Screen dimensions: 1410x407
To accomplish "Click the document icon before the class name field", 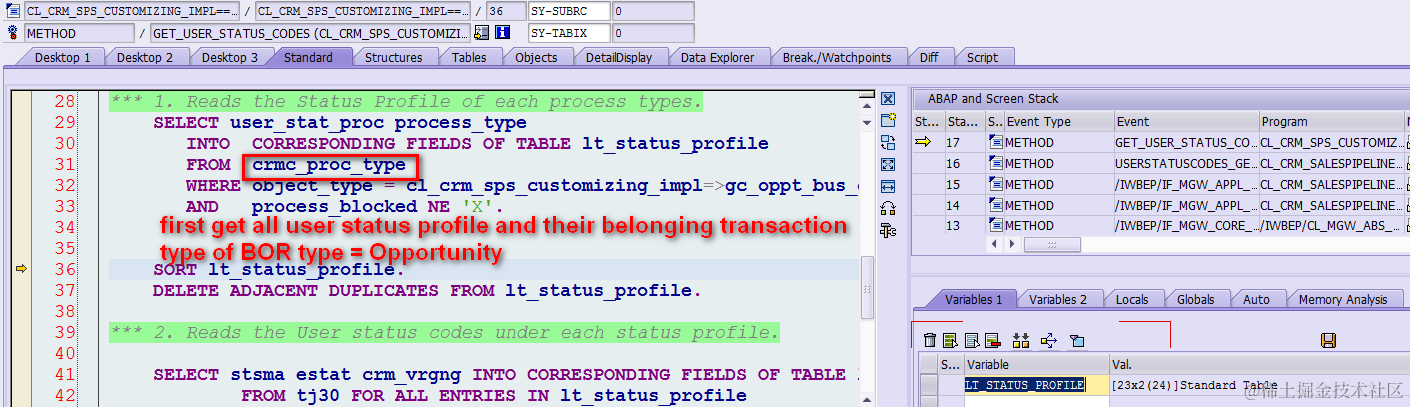I will [11, 11].
